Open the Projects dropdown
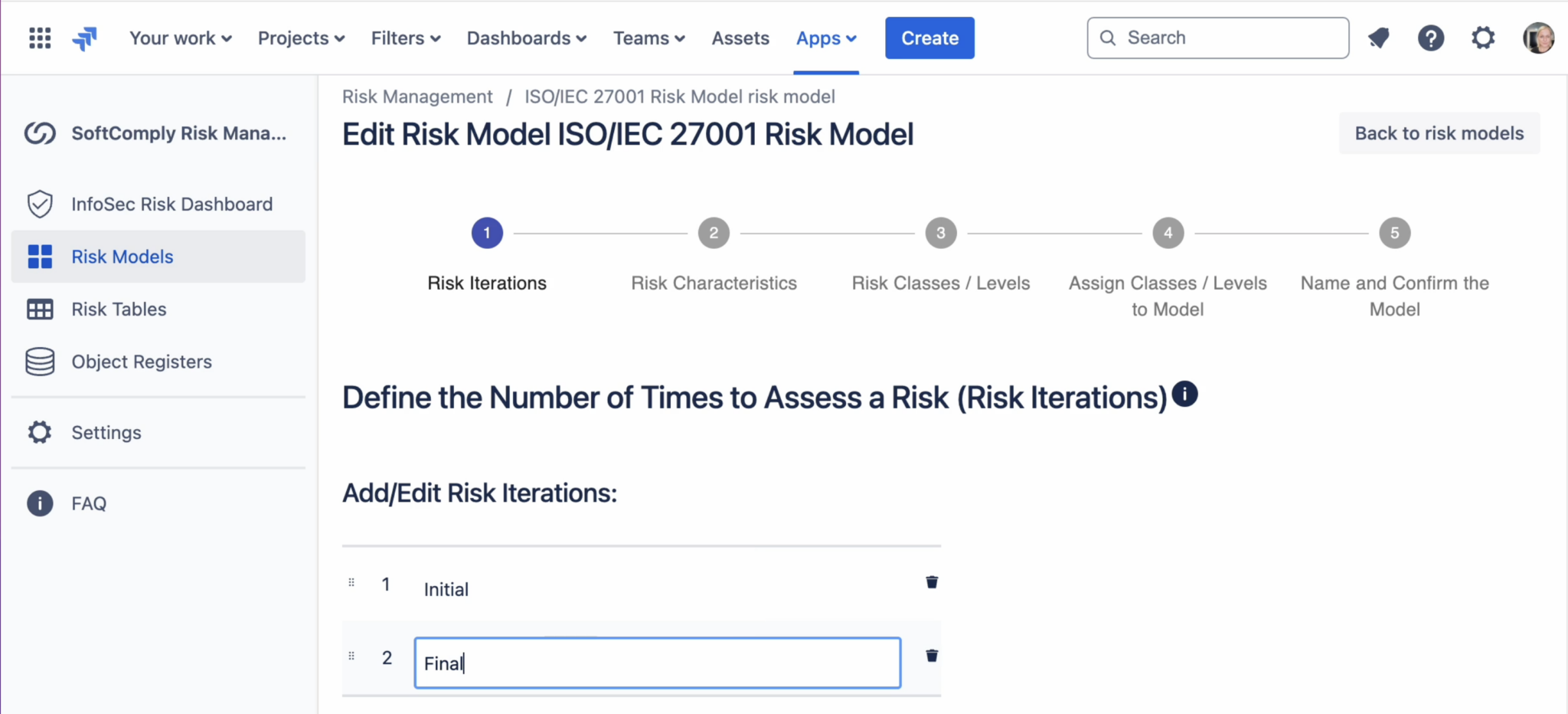Viewport: 1568px width, 714px height. (x=300, y=38)
